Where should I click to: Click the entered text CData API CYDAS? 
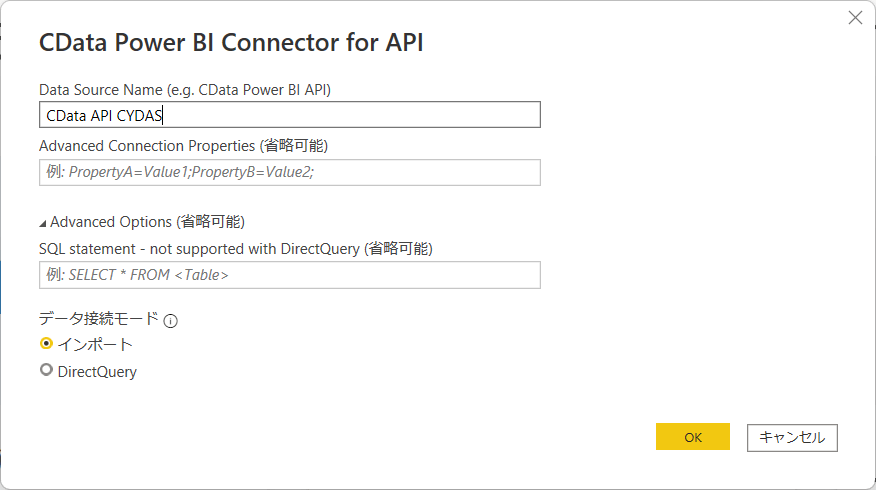pyautogui.click(x=104, y=115)
